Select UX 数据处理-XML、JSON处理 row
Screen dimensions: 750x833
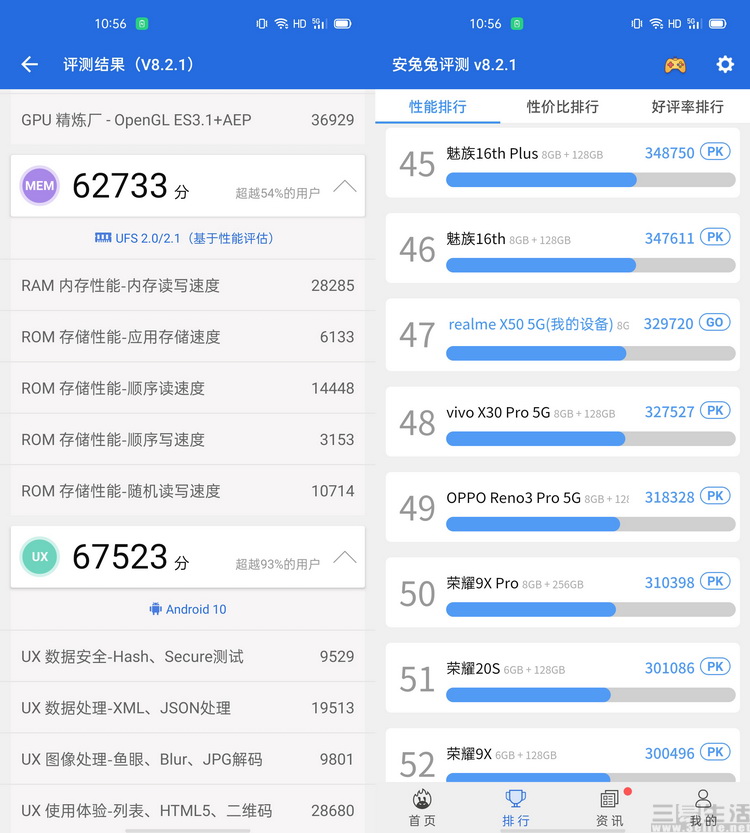click(188, 708)
